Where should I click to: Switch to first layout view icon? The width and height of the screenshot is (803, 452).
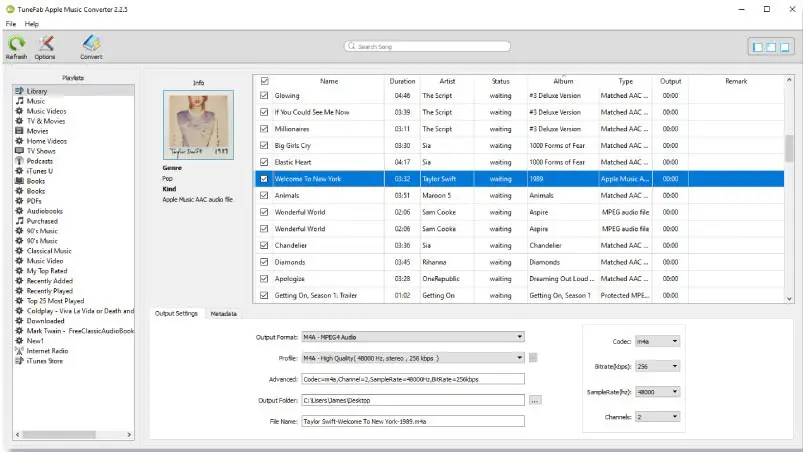click(x=757, y=47)
